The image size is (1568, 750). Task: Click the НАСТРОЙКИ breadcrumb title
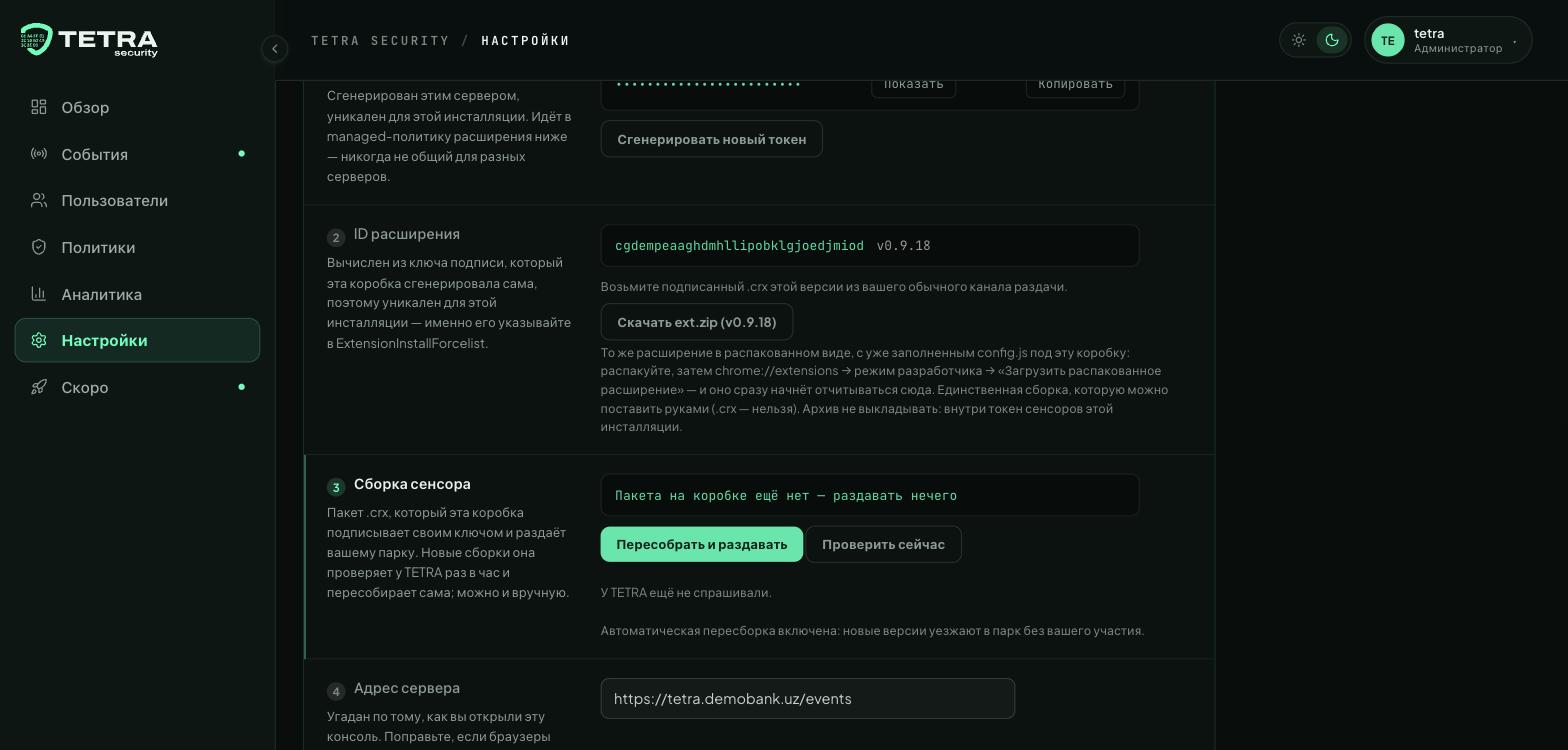pyautogui.click(x=526, y=41)
